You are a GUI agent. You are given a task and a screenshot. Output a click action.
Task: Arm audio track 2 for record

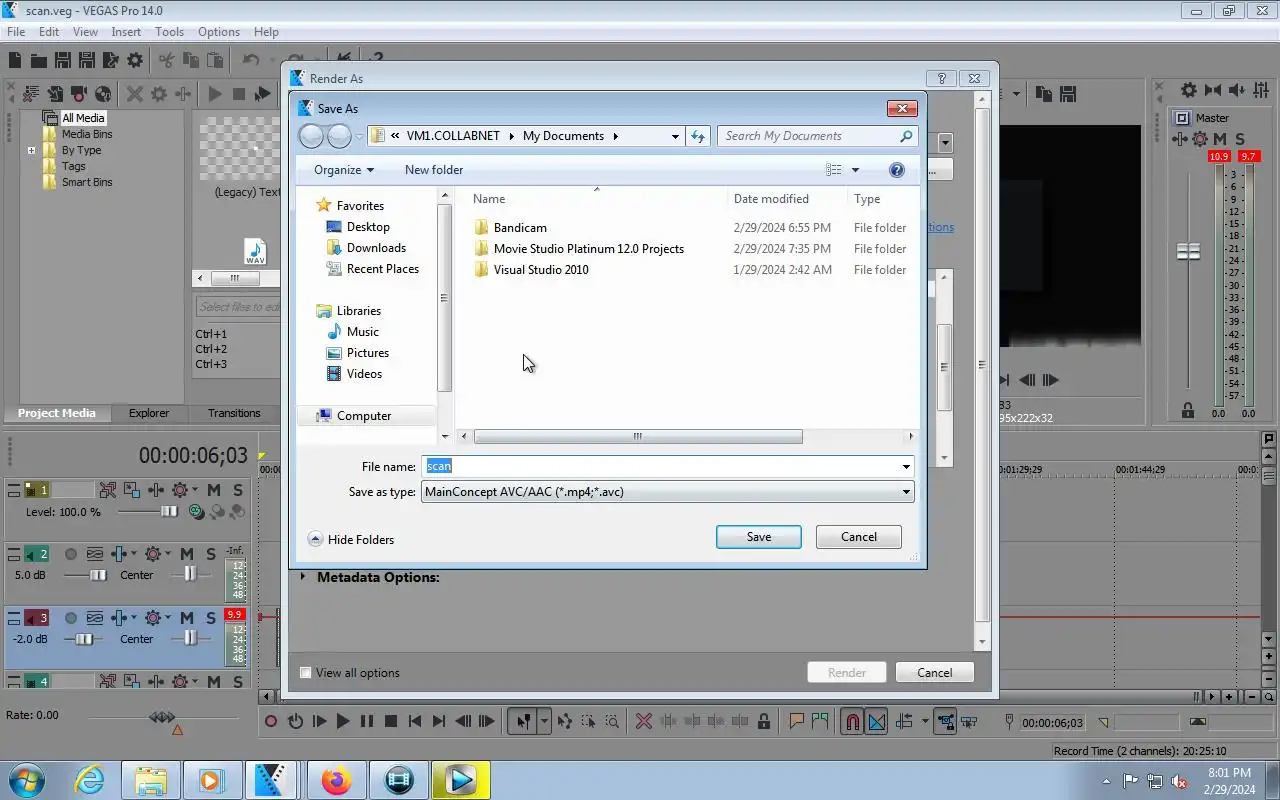point(71,554)
